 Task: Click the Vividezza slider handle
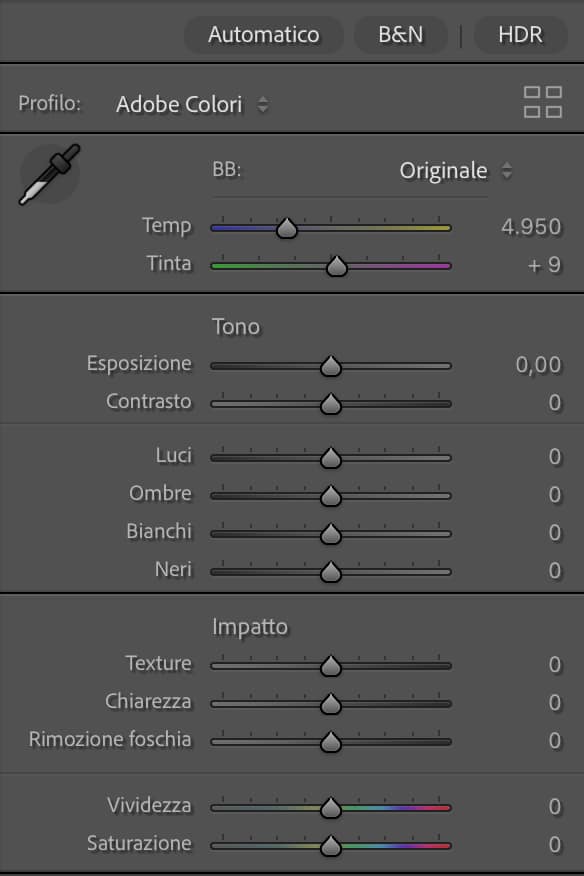click(332, 805)
